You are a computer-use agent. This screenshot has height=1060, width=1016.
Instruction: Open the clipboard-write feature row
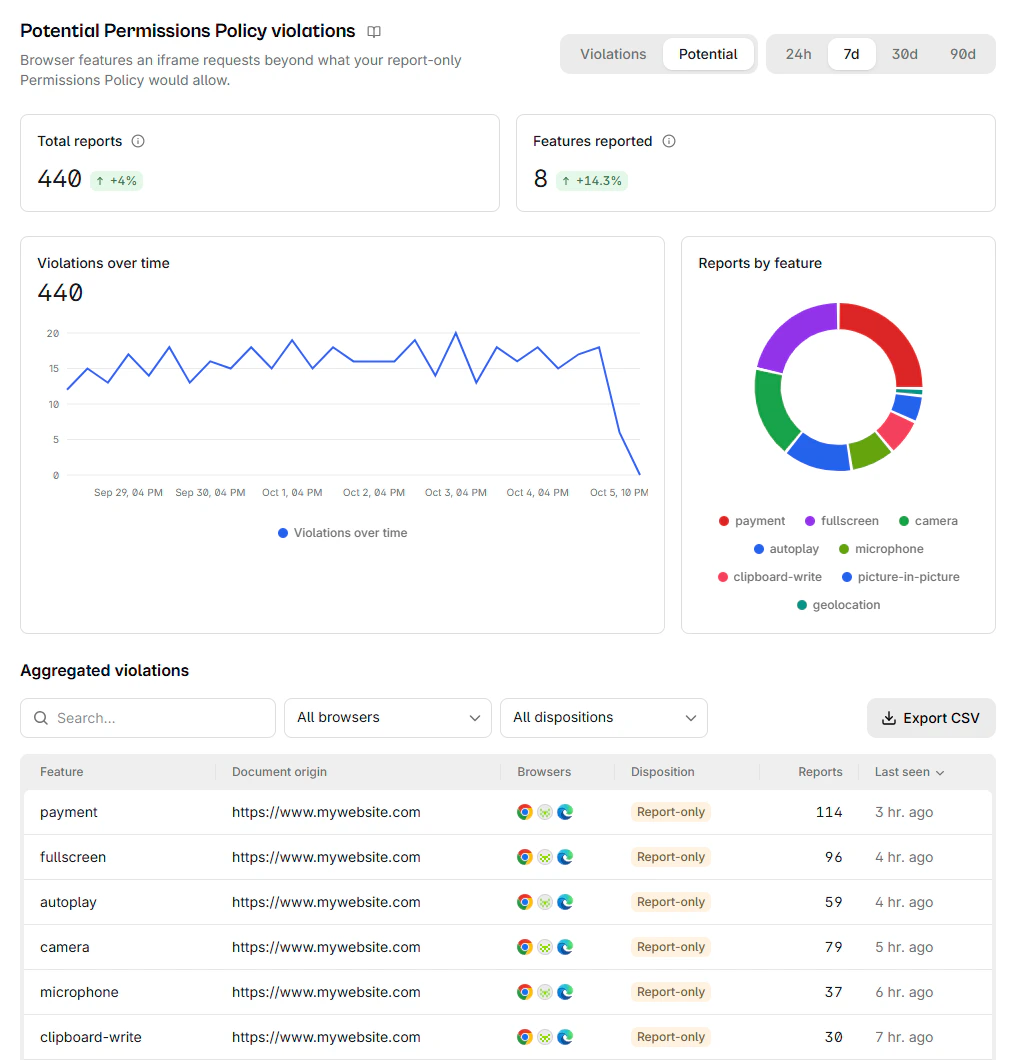point(508,1037)
